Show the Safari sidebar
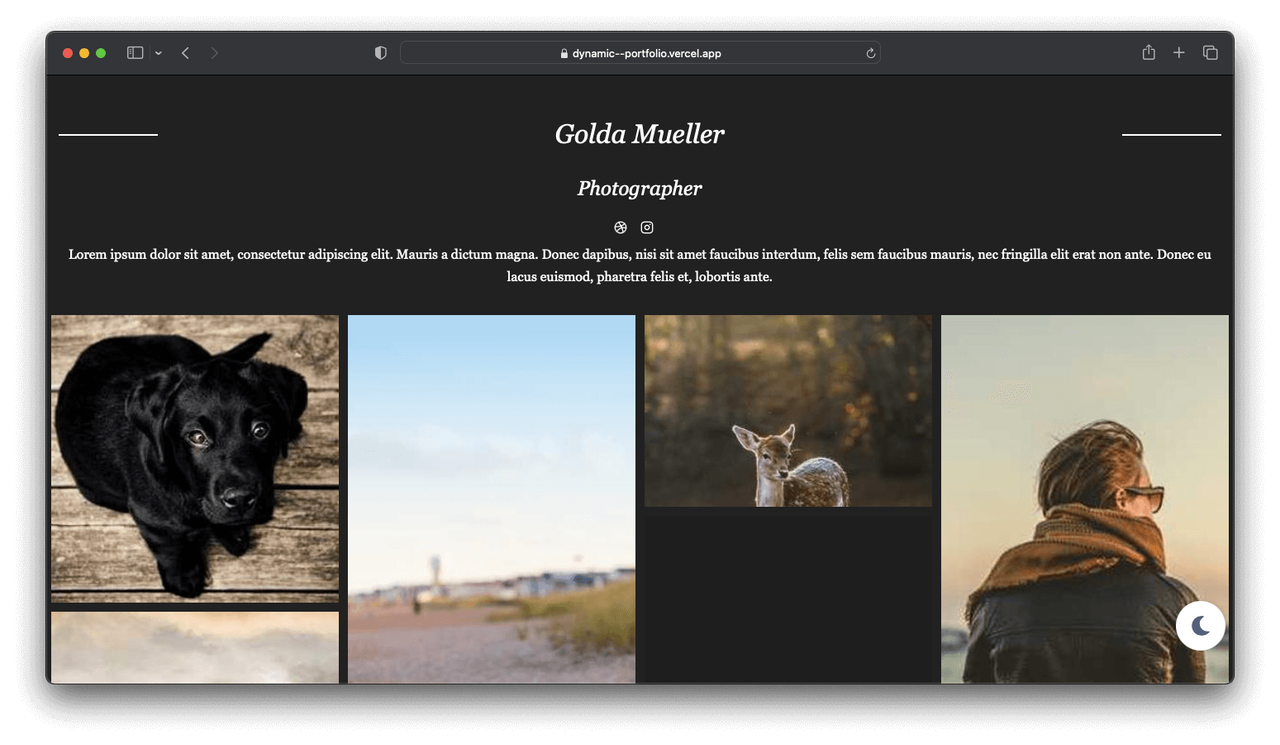This screenshot has height=745, width=1280. (x=135, y=53)
